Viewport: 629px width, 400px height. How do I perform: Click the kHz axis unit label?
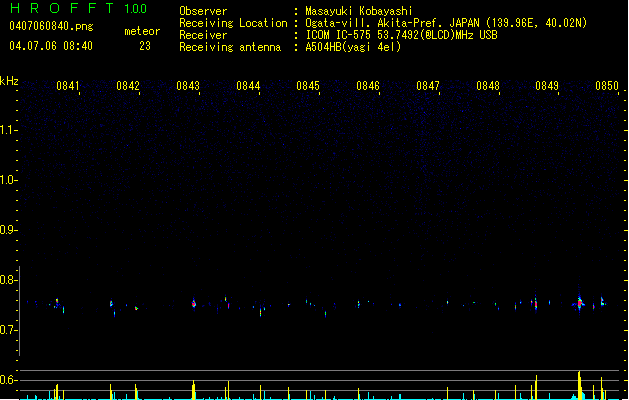[9, 81]
